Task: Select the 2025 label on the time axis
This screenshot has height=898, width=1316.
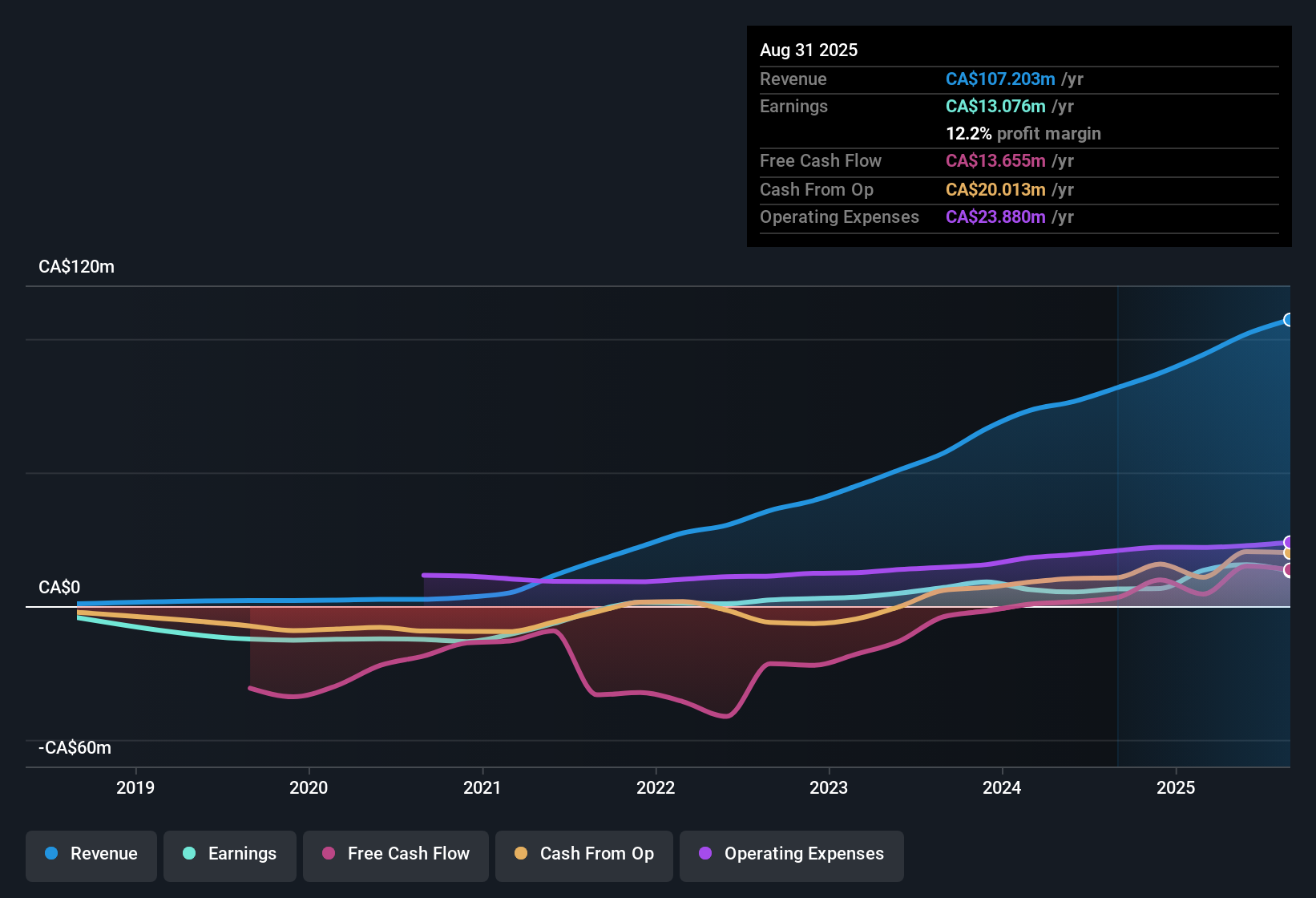Action: pyautogui.click(x=1176, y=787)
